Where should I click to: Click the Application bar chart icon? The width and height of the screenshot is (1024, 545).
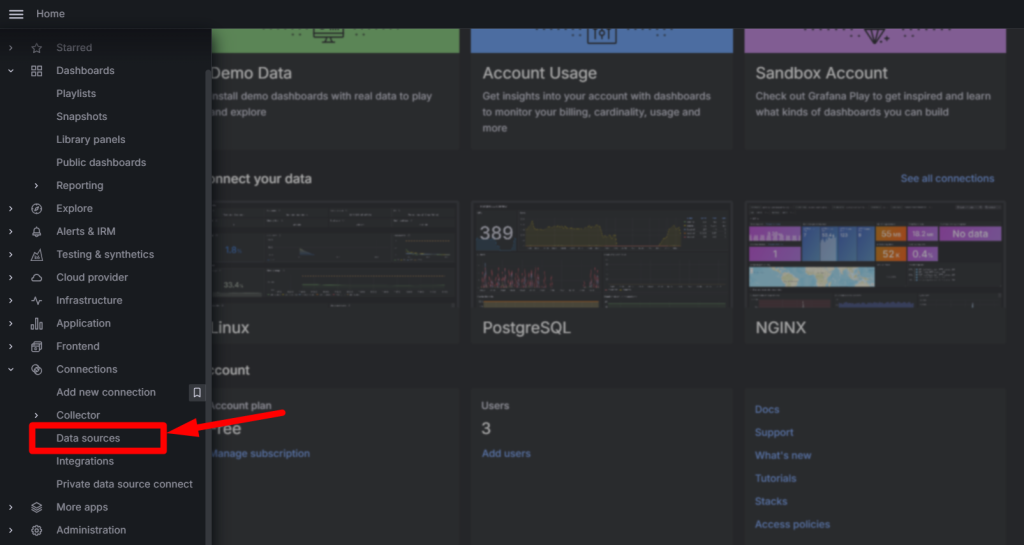click(x=37, y=324)
